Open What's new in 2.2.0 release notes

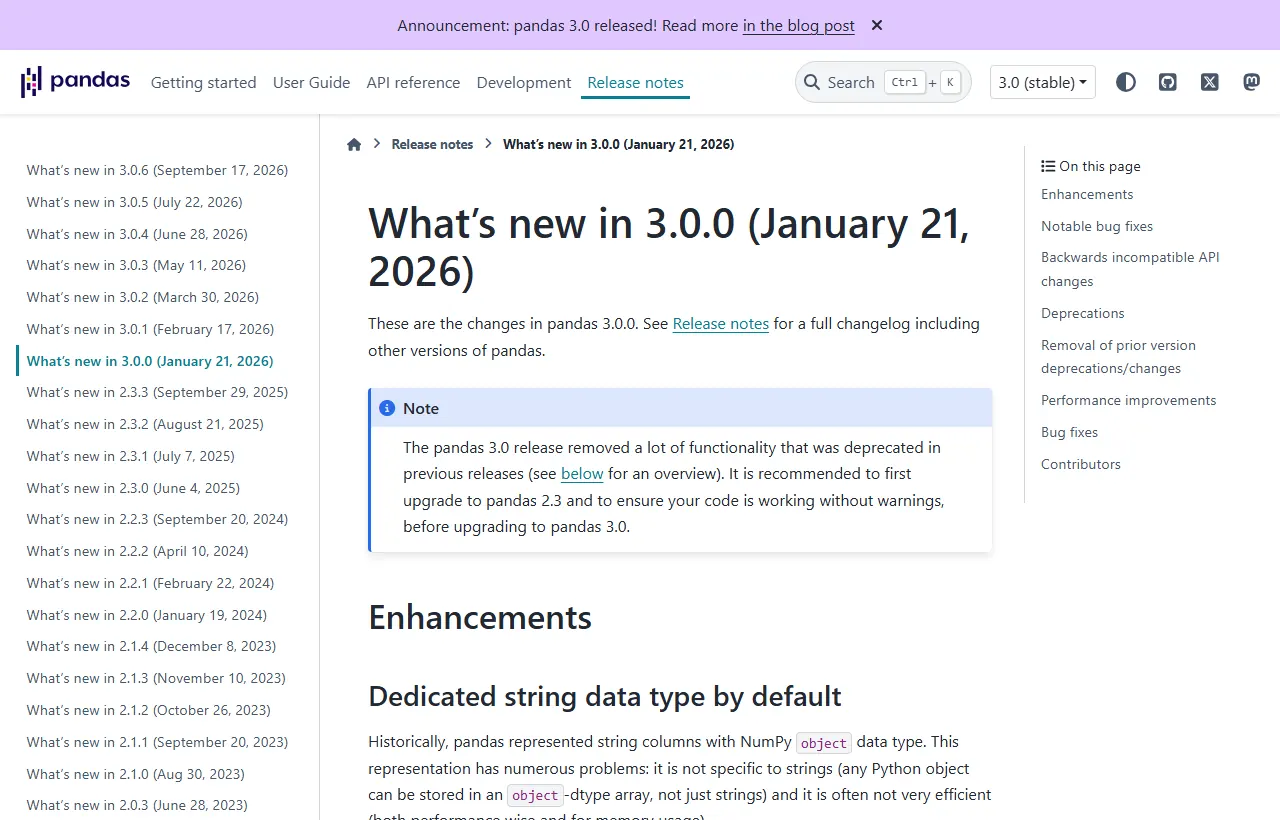click(x=147, y=615)
